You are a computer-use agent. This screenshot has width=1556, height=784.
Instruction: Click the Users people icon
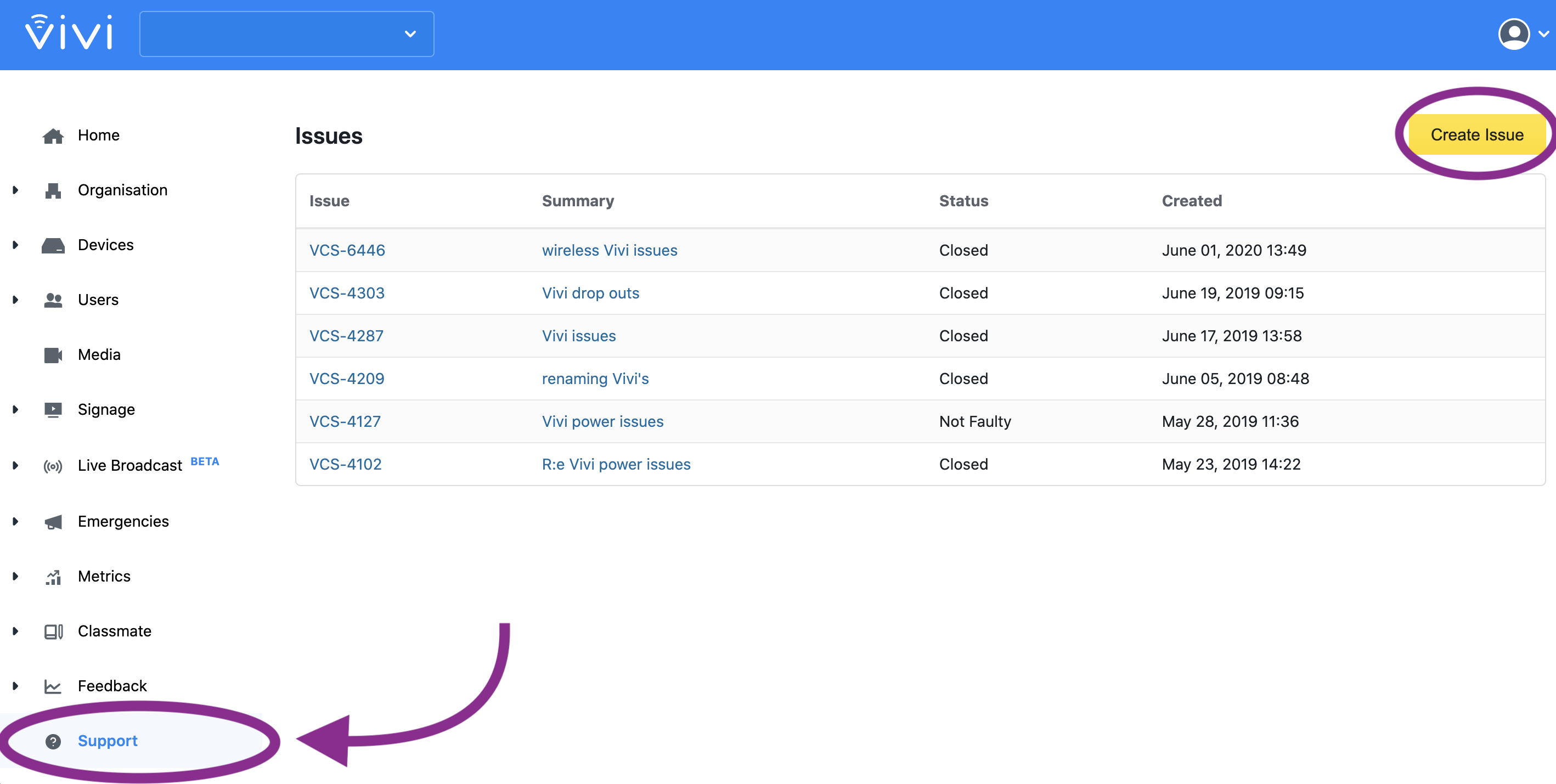(x=53, y=300)
